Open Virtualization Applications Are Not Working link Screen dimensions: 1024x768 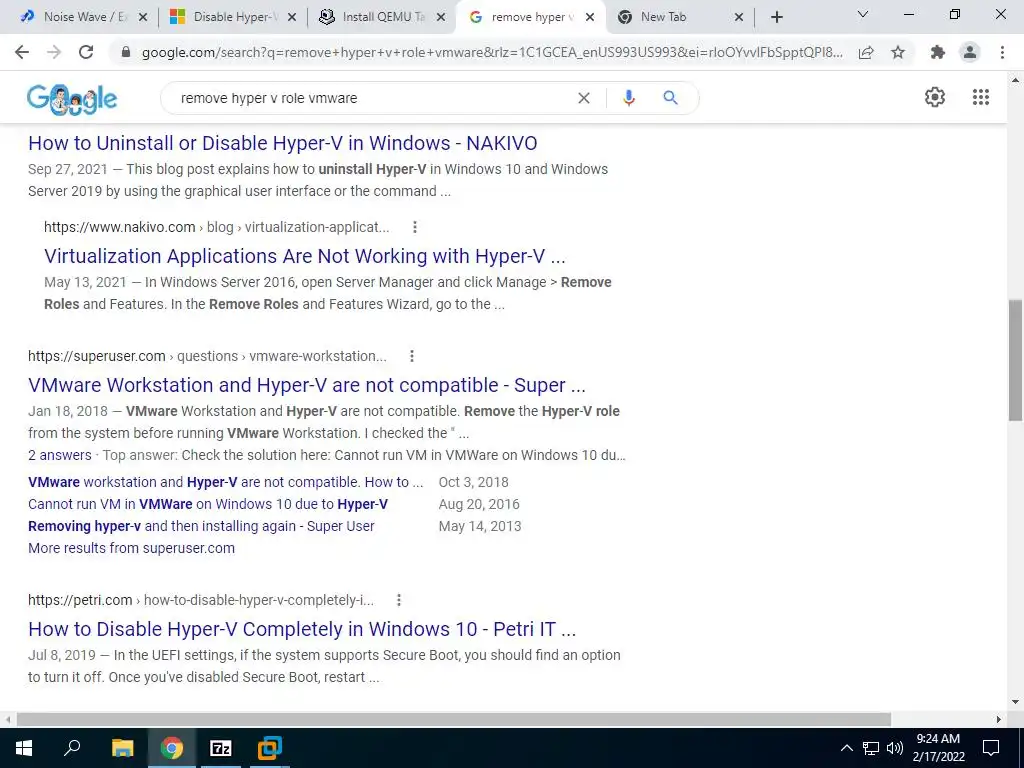click(x=304, y=256)
